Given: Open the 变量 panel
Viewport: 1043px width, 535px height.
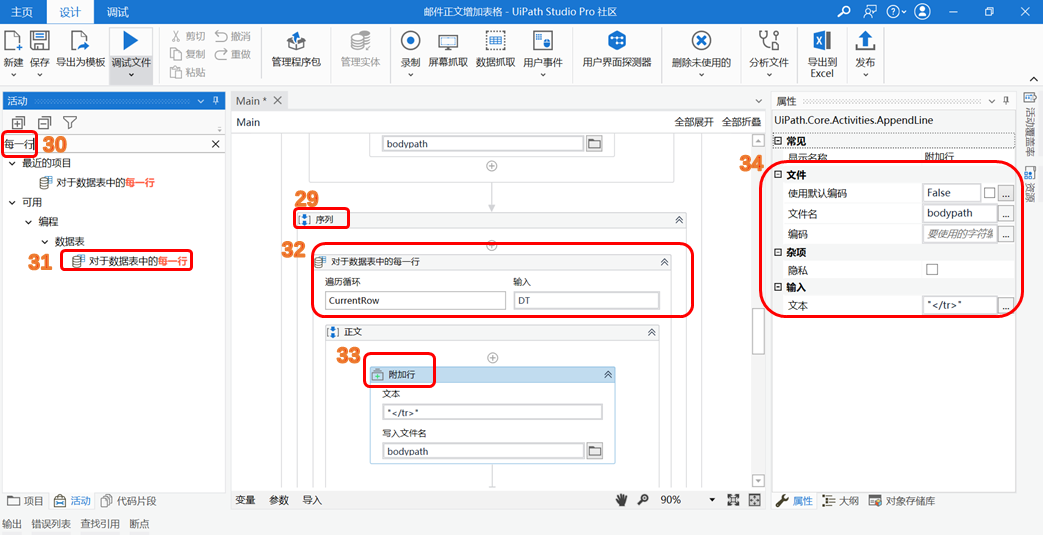Looking at the screenshot, I should point(245,500).
